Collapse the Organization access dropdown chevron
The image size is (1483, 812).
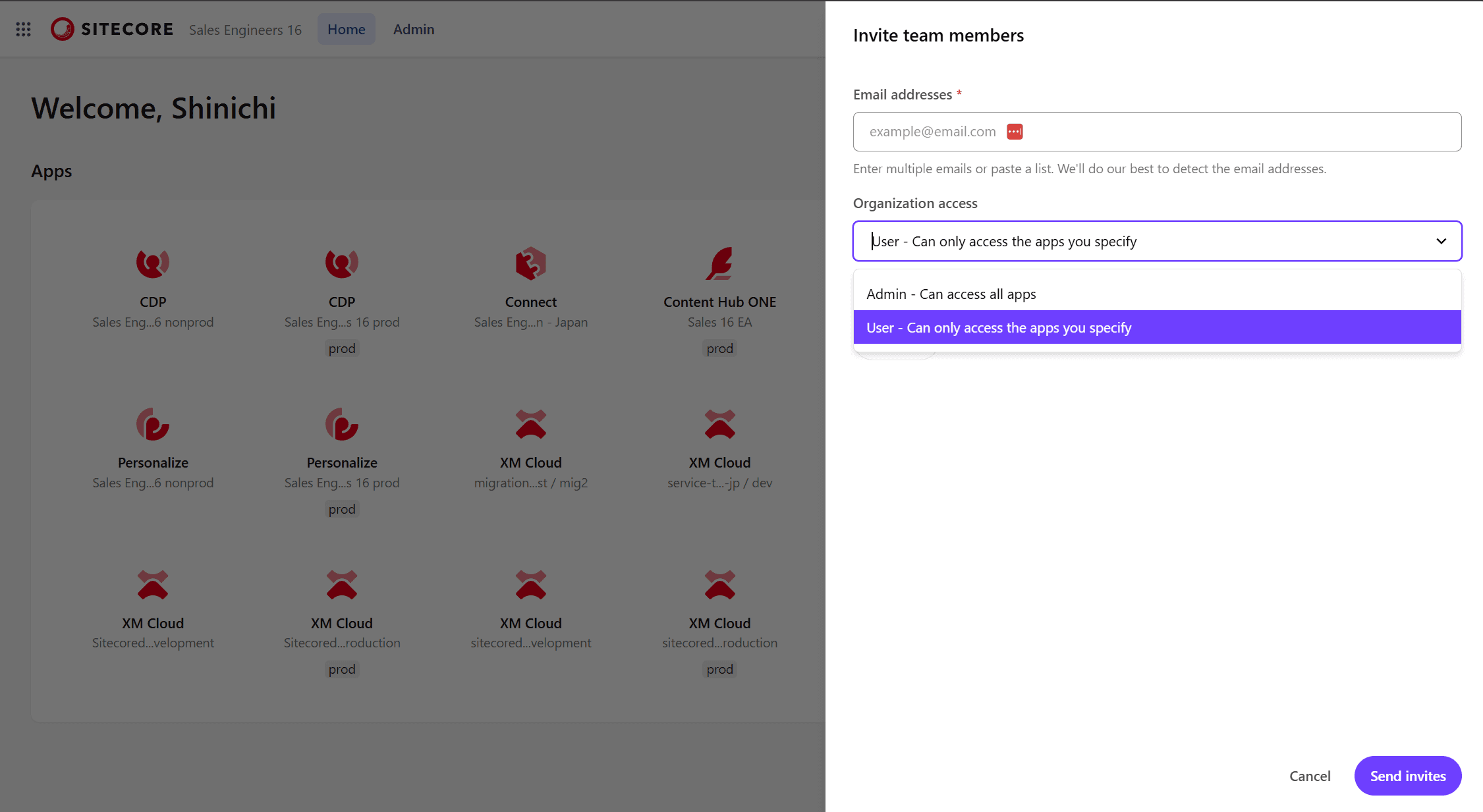[1441, 241]
